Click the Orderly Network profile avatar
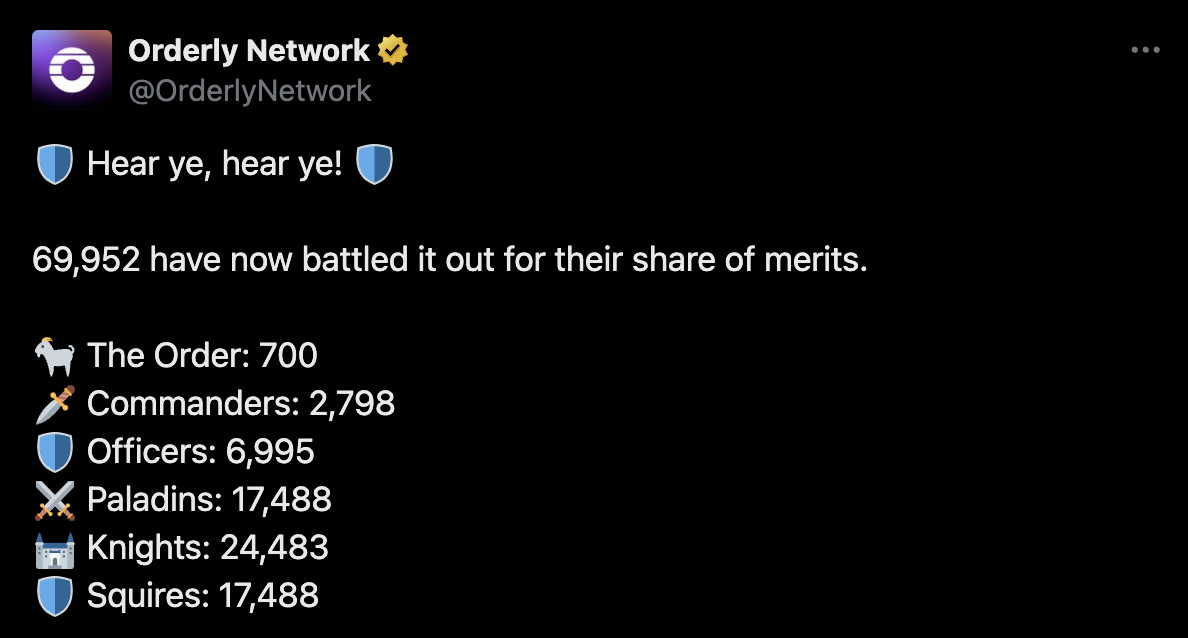The width and height of the screenshot is (1188, 638). point(71,69)
